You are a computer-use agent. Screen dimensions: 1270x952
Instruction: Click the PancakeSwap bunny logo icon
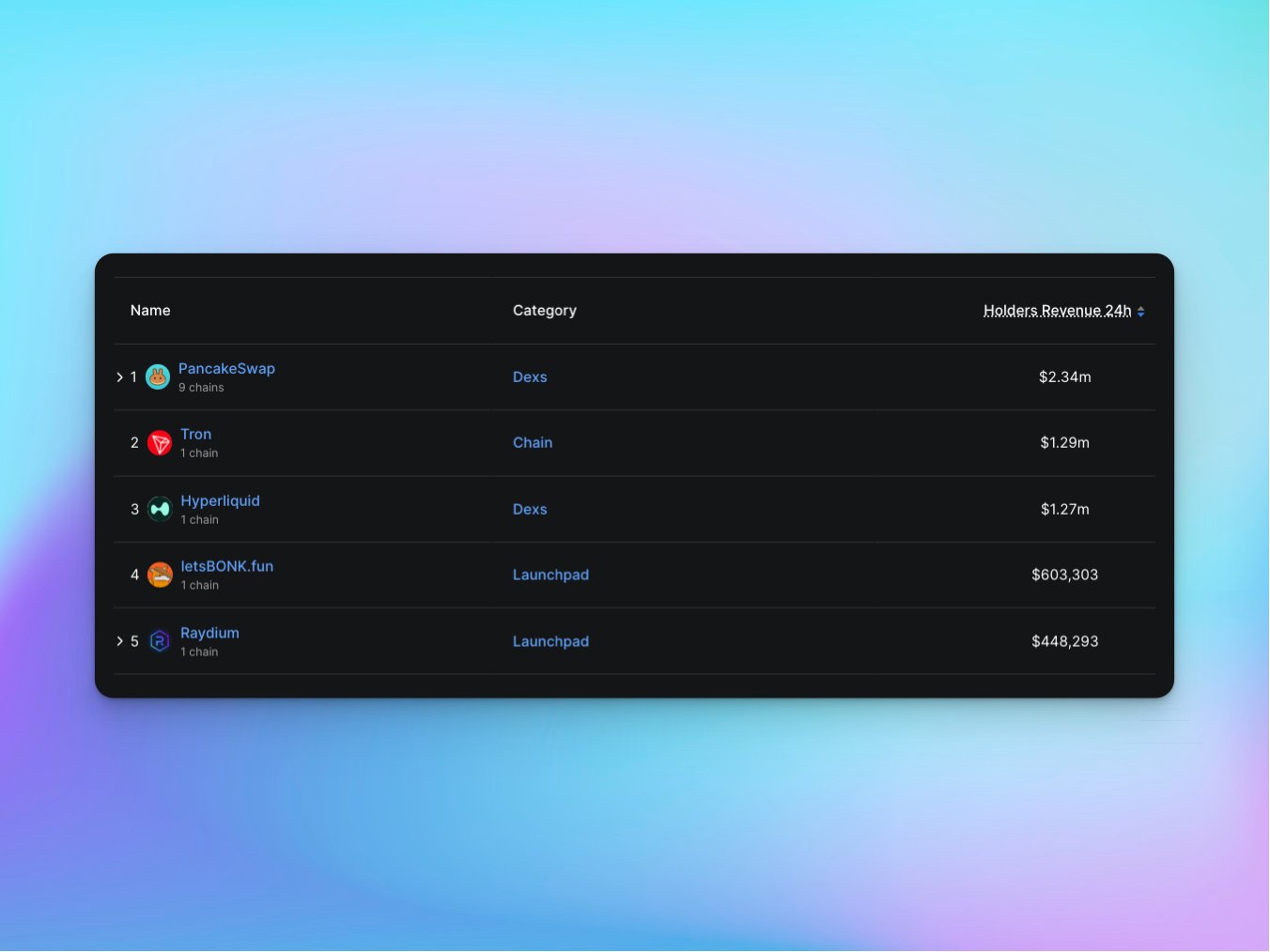[x=158, y=377]
